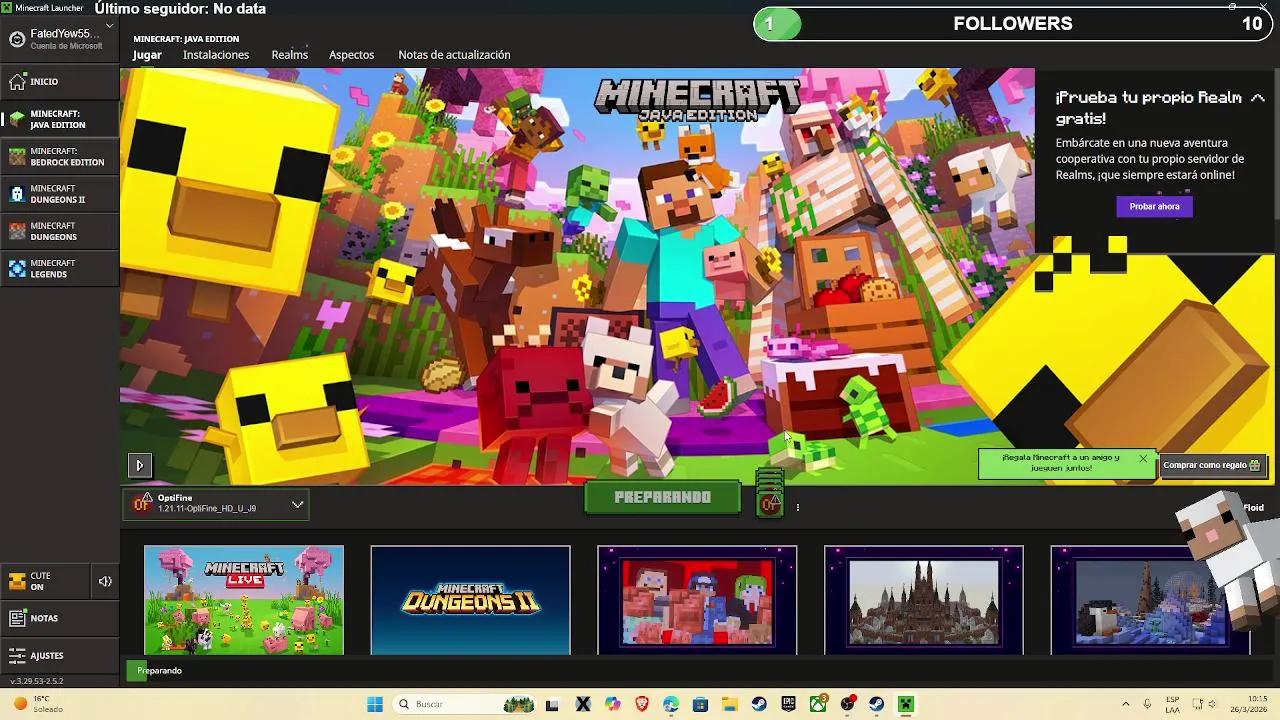This screenshot has height=720, width=1280.
Task: Open File Explorer from taskbar
Action: click(729, 705)
